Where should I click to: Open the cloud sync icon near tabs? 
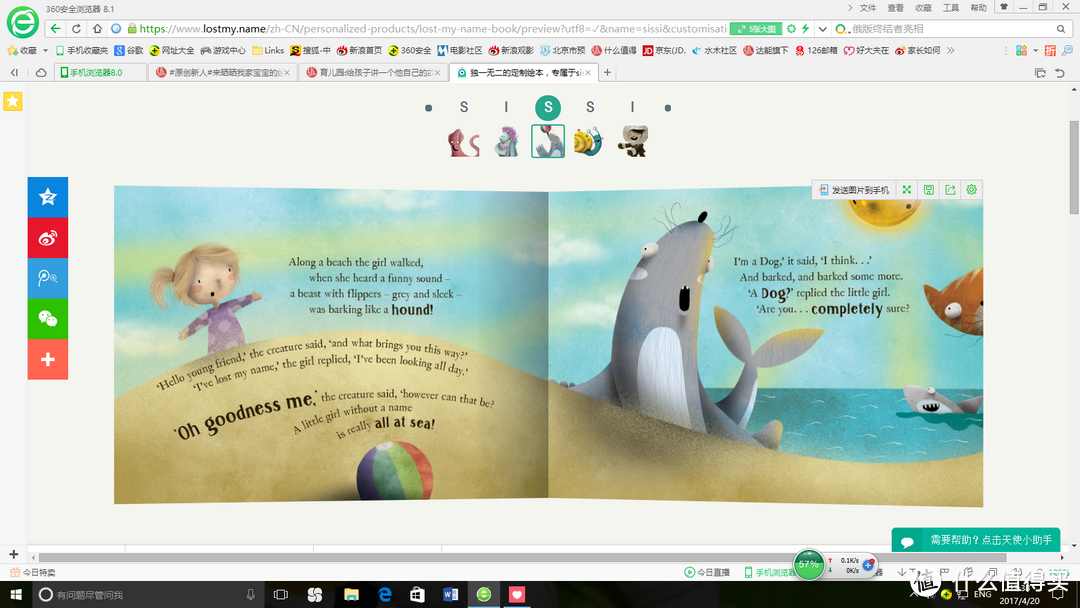41,72
